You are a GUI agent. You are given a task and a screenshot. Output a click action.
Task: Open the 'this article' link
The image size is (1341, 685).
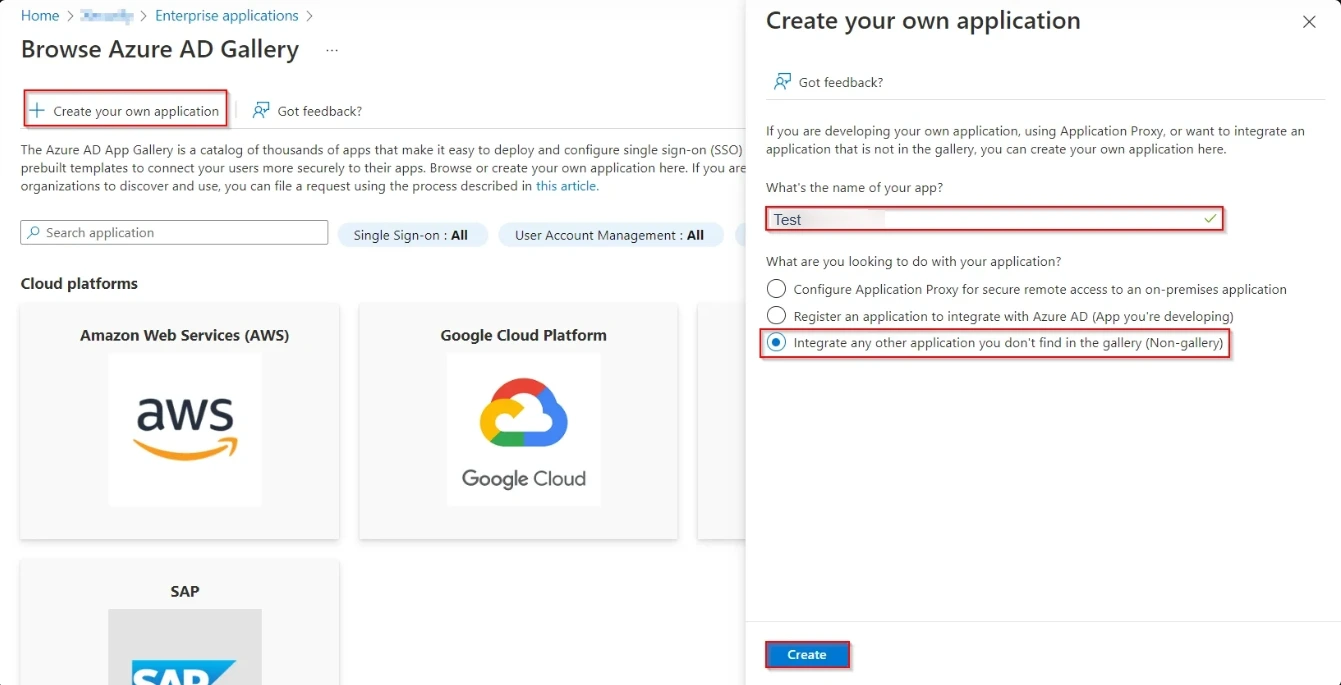click(x=567, y=186)
